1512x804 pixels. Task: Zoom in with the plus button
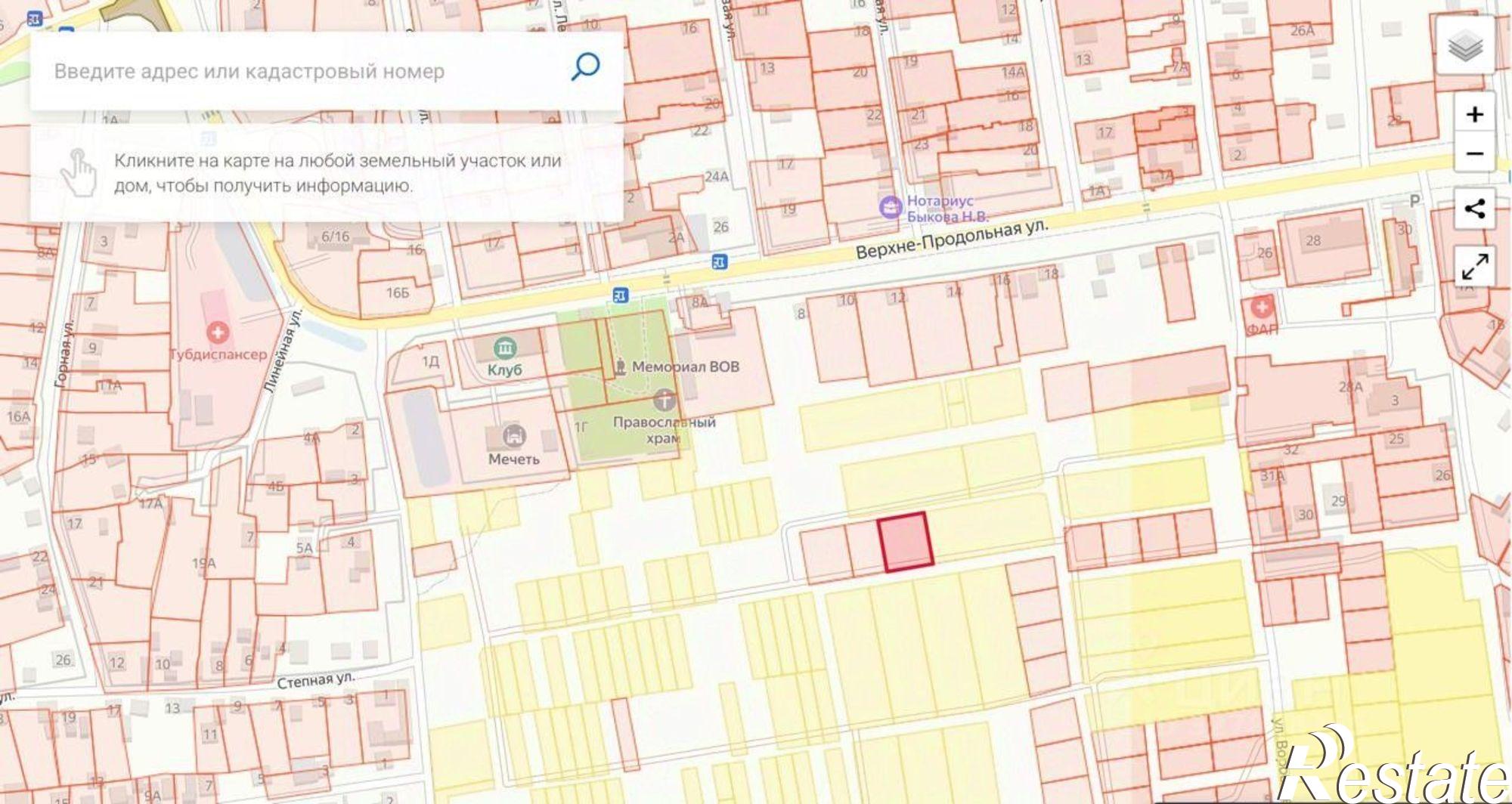(x=1474, y=114)
